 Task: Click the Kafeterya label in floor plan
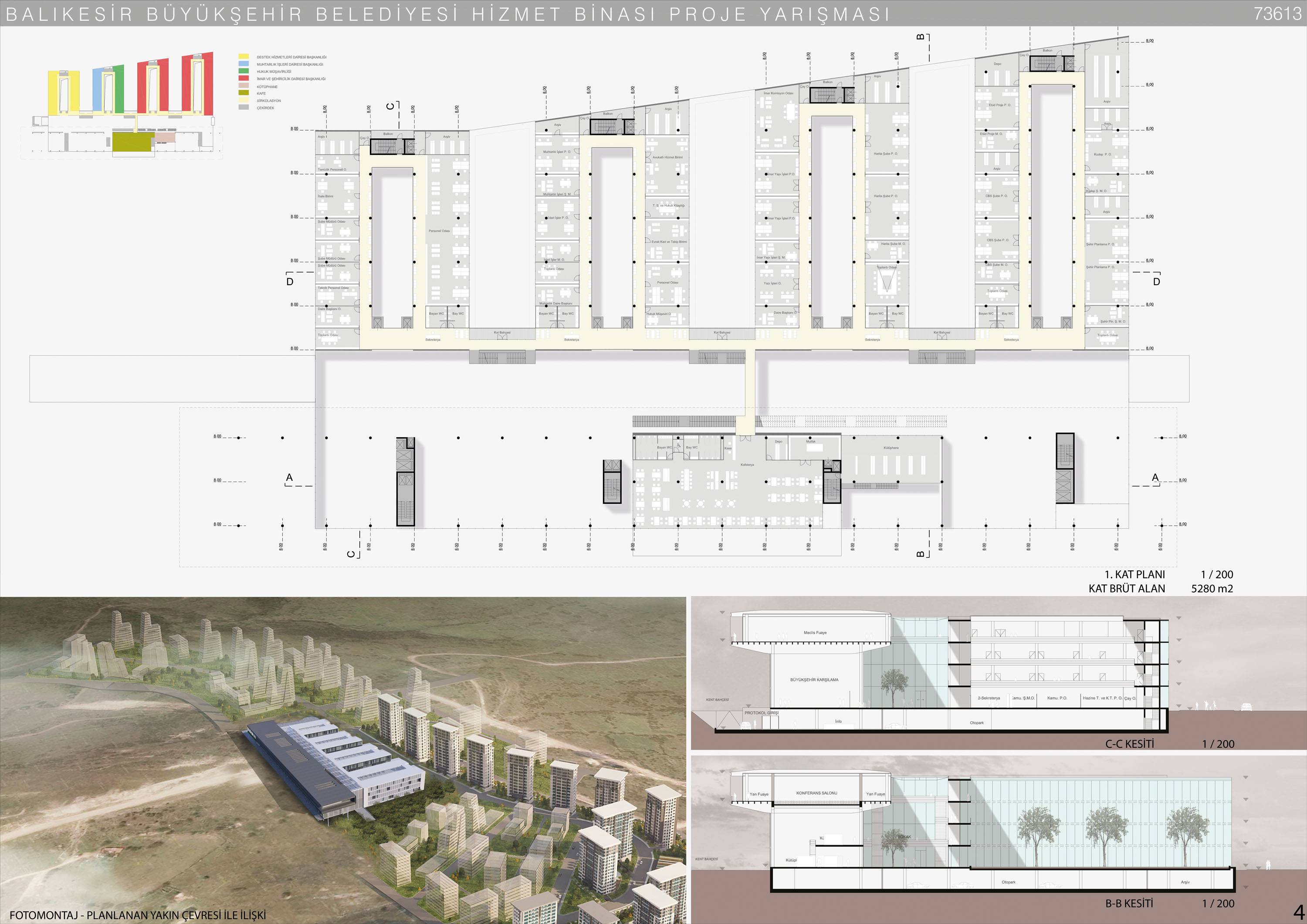click(x=747, y=464)
